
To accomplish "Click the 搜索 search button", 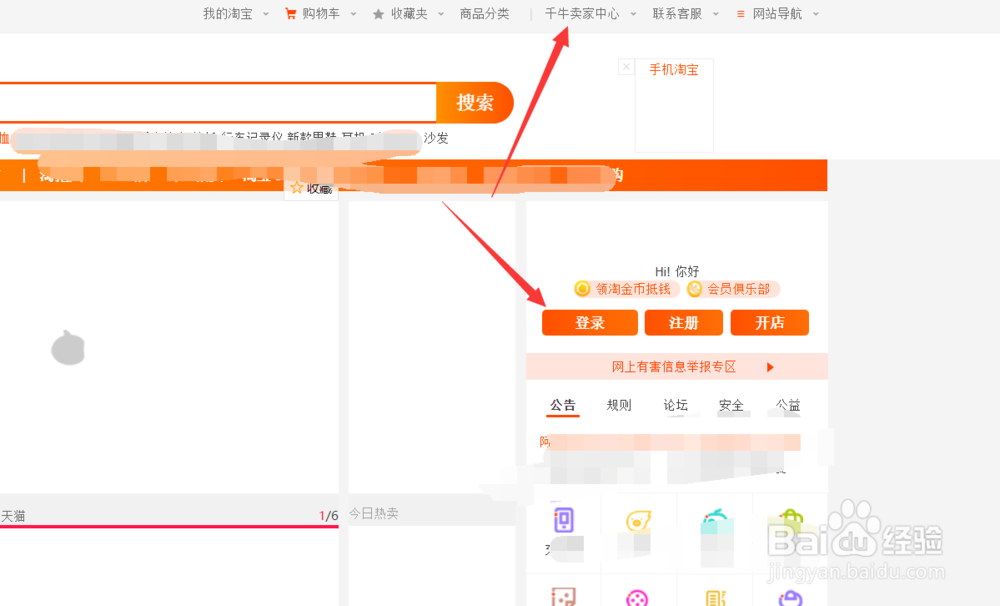I will pyautogui.click(x=474, y=102).
